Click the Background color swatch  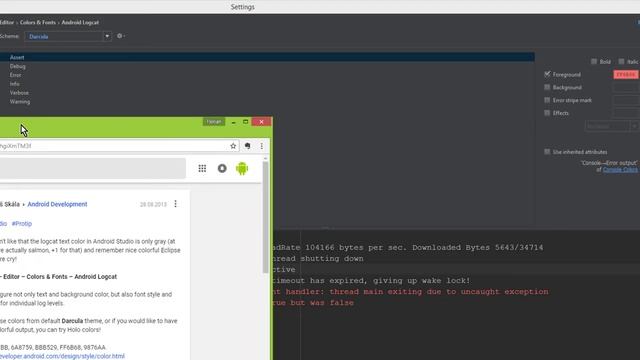pyautogui.click(x=626, y=87)
